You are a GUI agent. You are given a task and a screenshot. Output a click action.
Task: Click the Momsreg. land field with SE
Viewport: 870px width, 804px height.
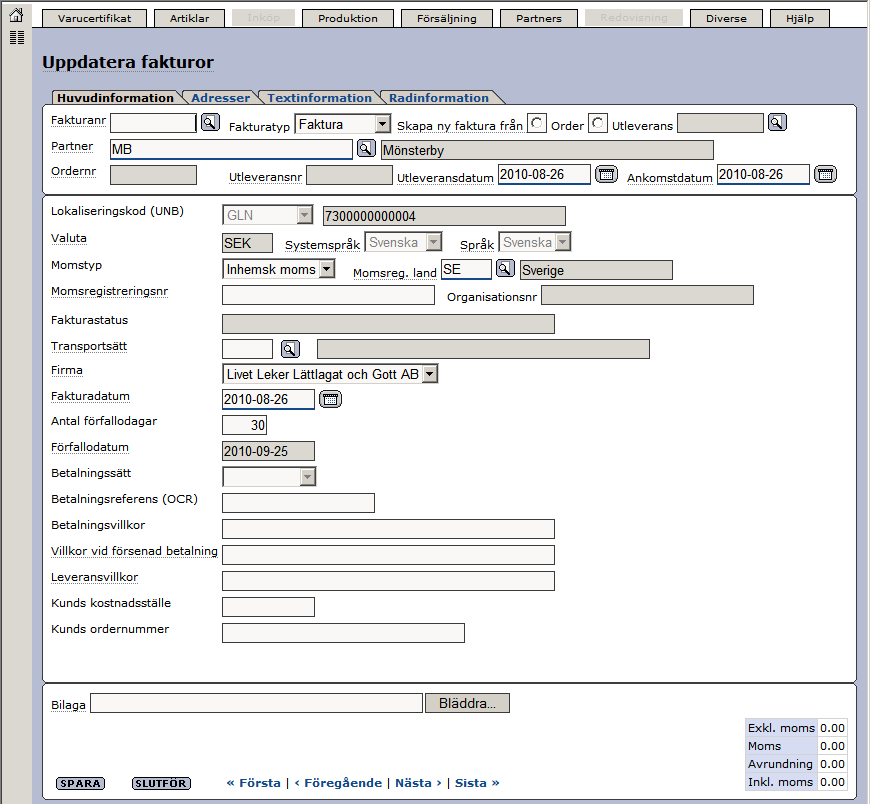tap(466, 269)
